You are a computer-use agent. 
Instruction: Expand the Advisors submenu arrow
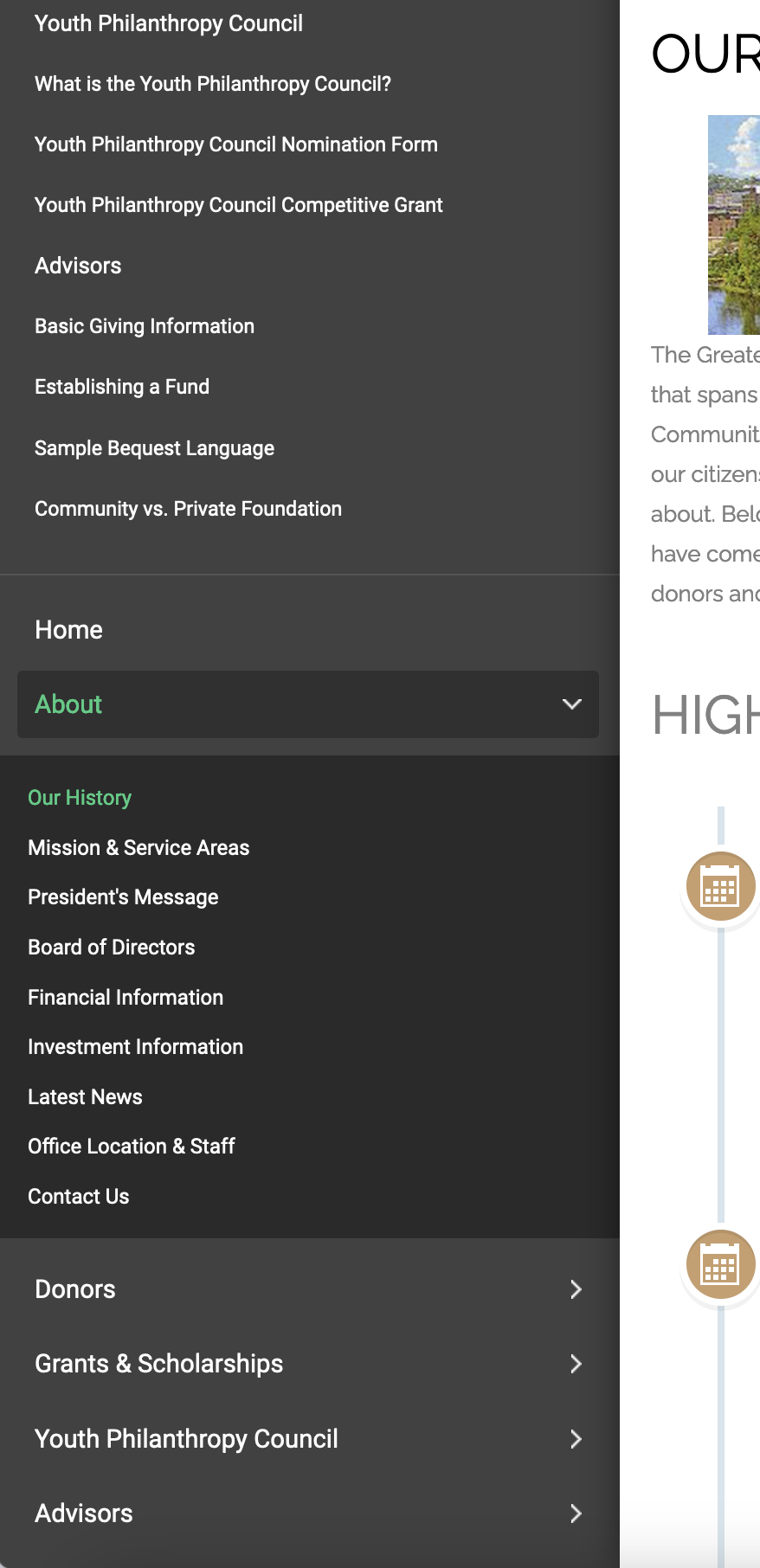[576, 1513]
